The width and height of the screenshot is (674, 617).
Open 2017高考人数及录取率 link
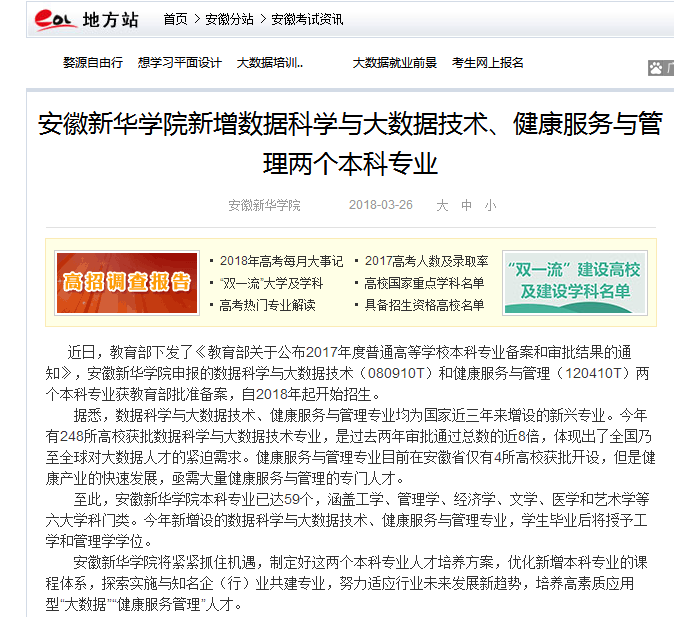(426, 260)
